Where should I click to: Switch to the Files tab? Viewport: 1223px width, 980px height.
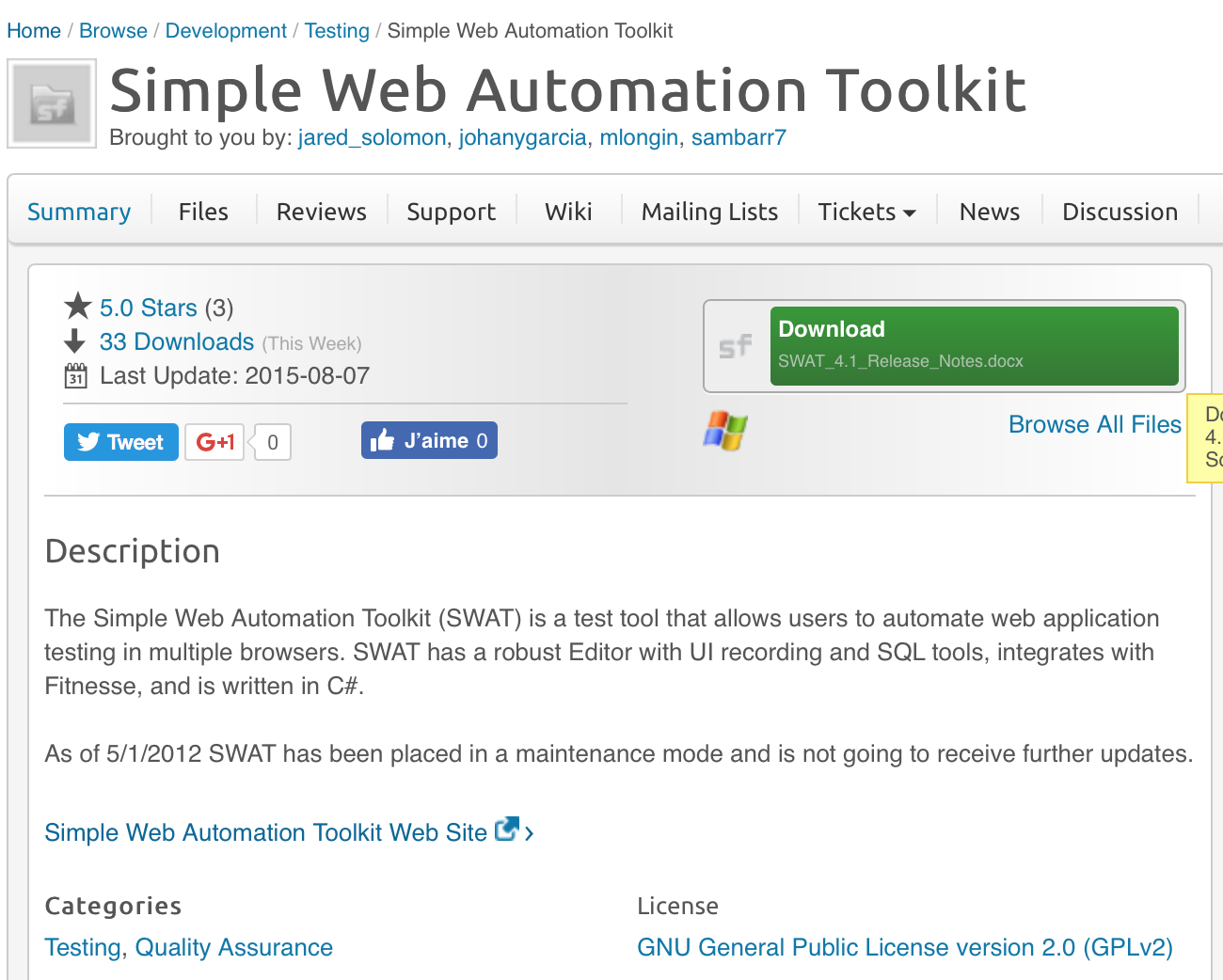tap(202, 212)
